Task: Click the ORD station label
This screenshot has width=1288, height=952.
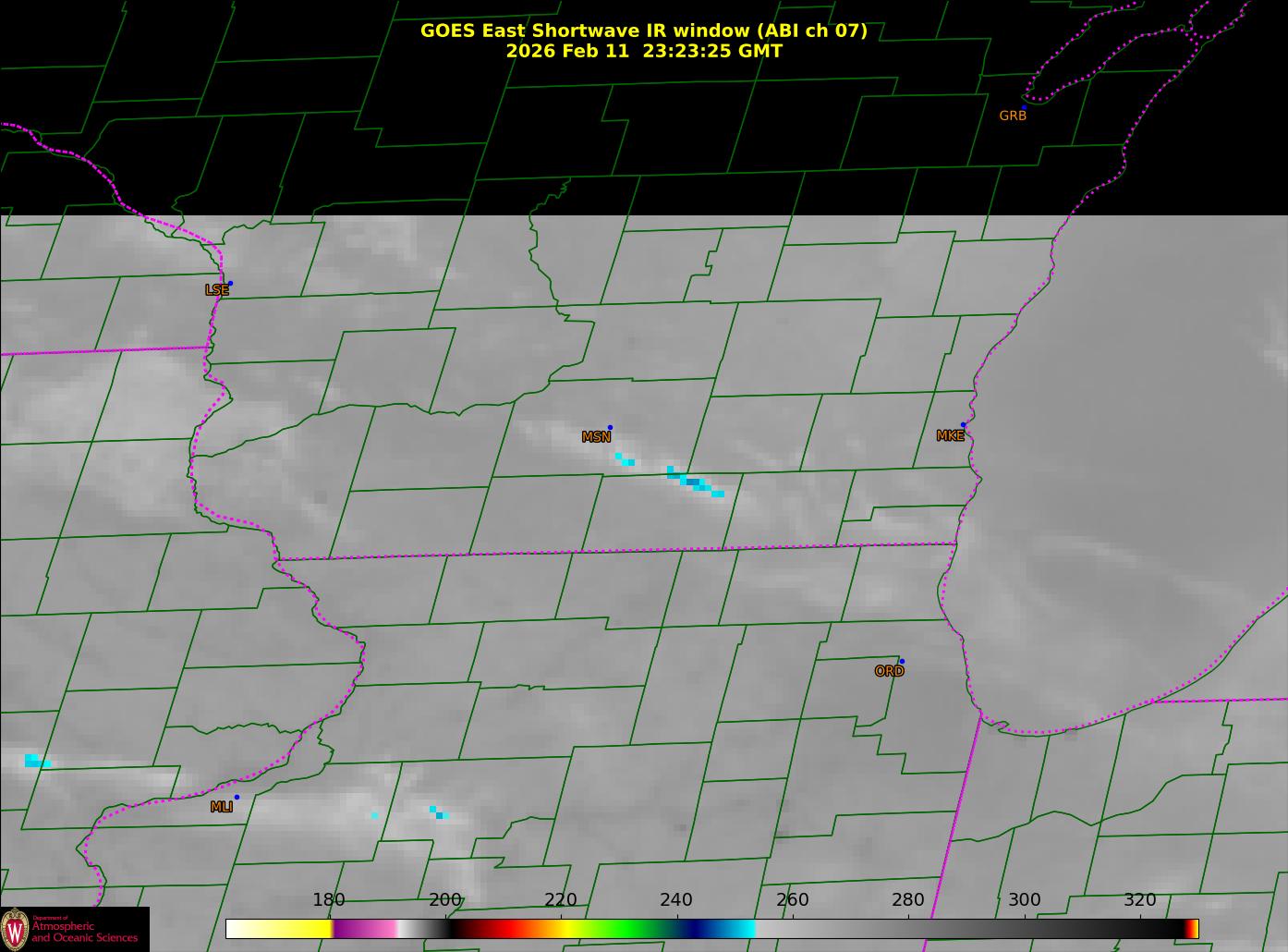Action: tap(889, 672)
